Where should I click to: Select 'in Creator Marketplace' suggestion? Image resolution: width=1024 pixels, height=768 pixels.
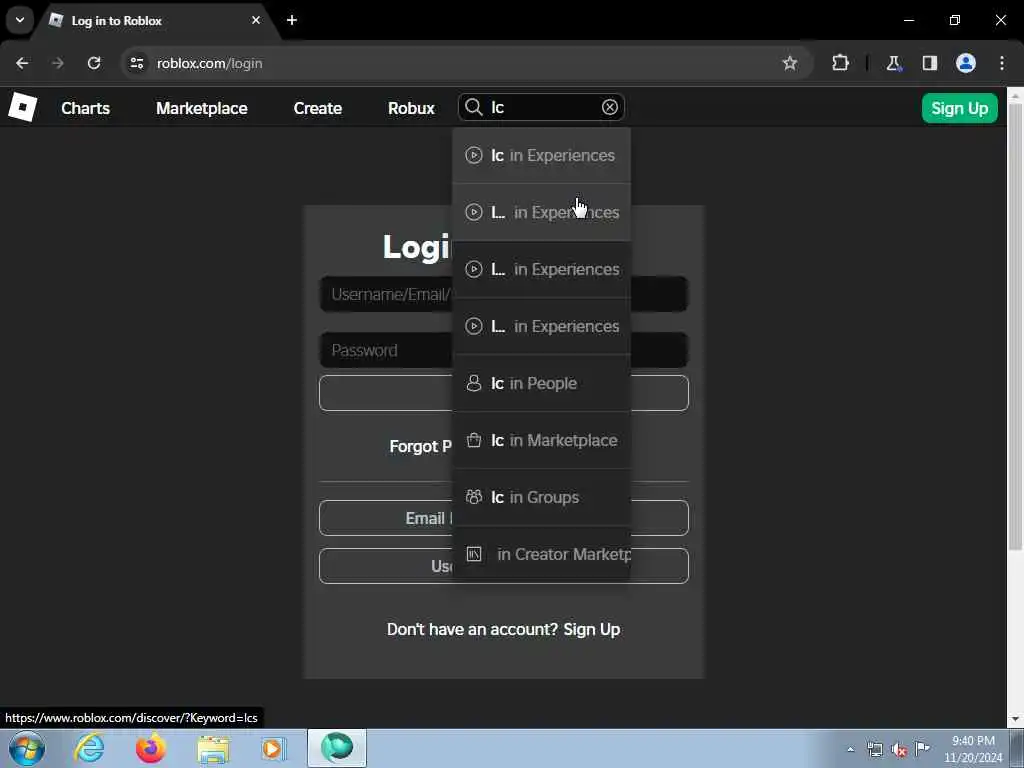click(x=541, y=554)
